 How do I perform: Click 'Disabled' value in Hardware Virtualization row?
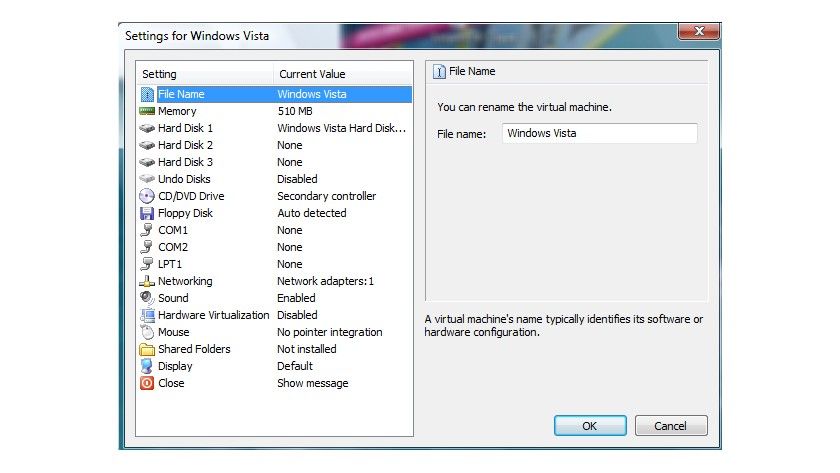[297, 315]
